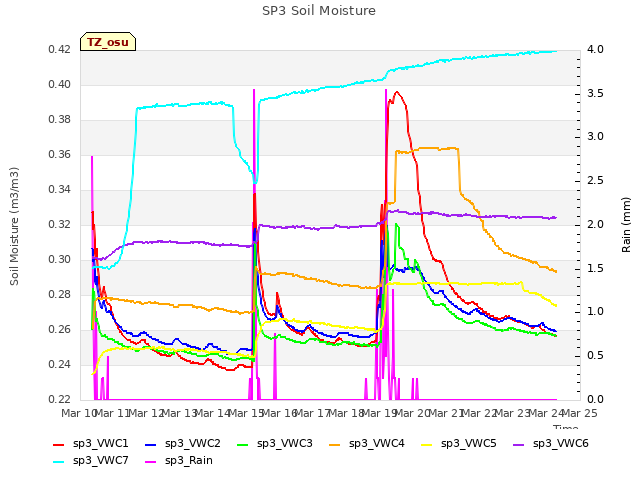Click the 4.0 rain axis value
Screen dimensions: 640x480
click(596, 50)
